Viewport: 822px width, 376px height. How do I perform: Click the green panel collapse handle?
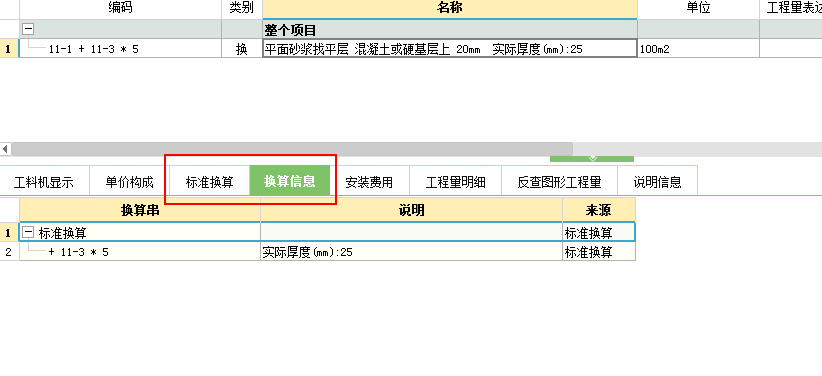pyautogui.click(x=592, y=158)
